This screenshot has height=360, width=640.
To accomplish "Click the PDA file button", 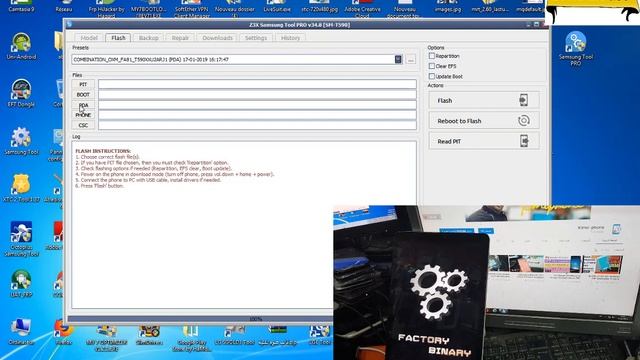I will click(83, 105).
